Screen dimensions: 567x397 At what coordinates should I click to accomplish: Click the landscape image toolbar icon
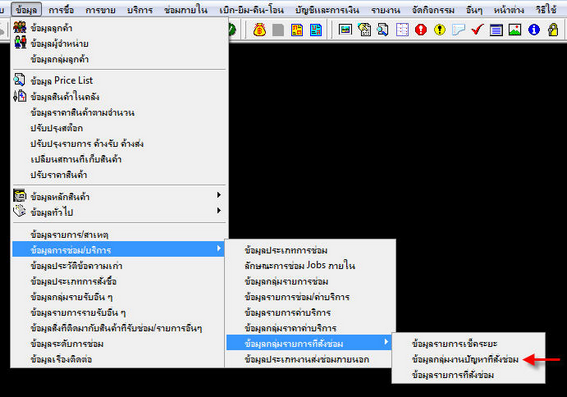515,30
